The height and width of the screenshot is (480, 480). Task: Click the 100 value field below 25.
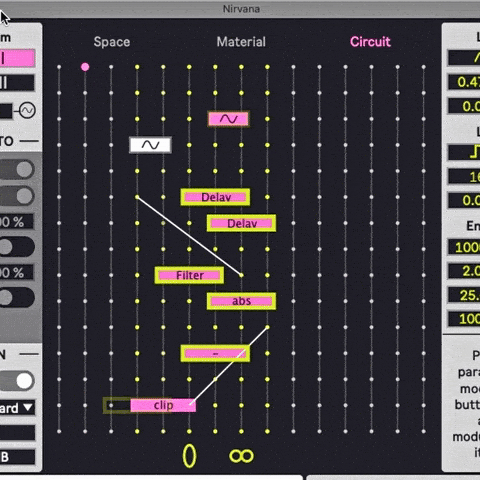[464, 319]
